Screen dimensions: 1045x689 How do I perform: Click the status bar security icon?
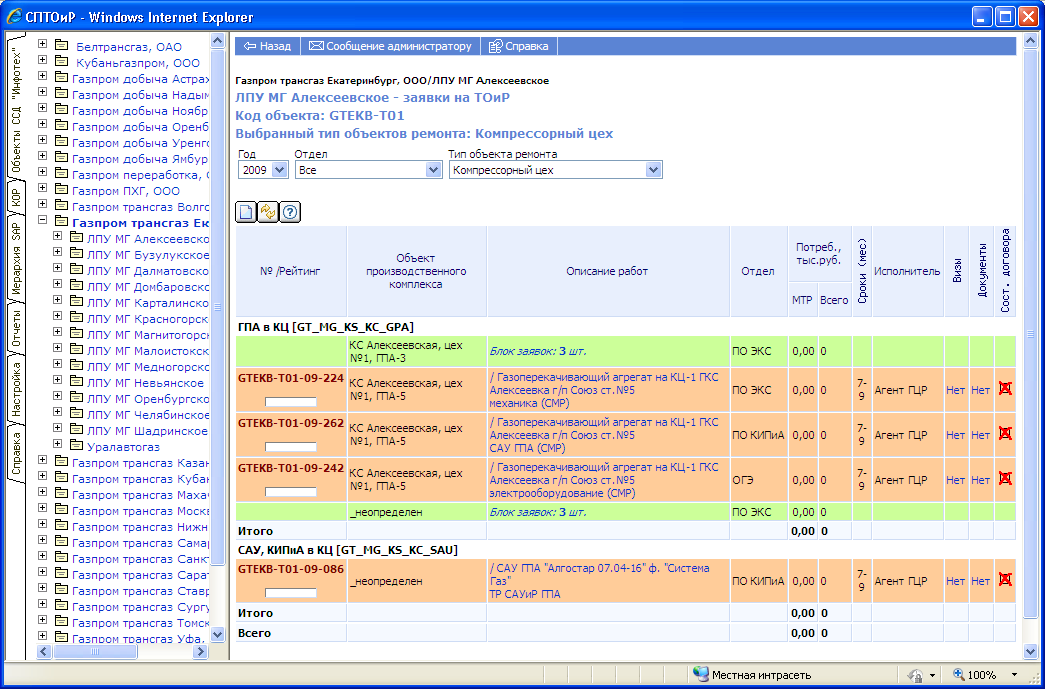[915, 674]
